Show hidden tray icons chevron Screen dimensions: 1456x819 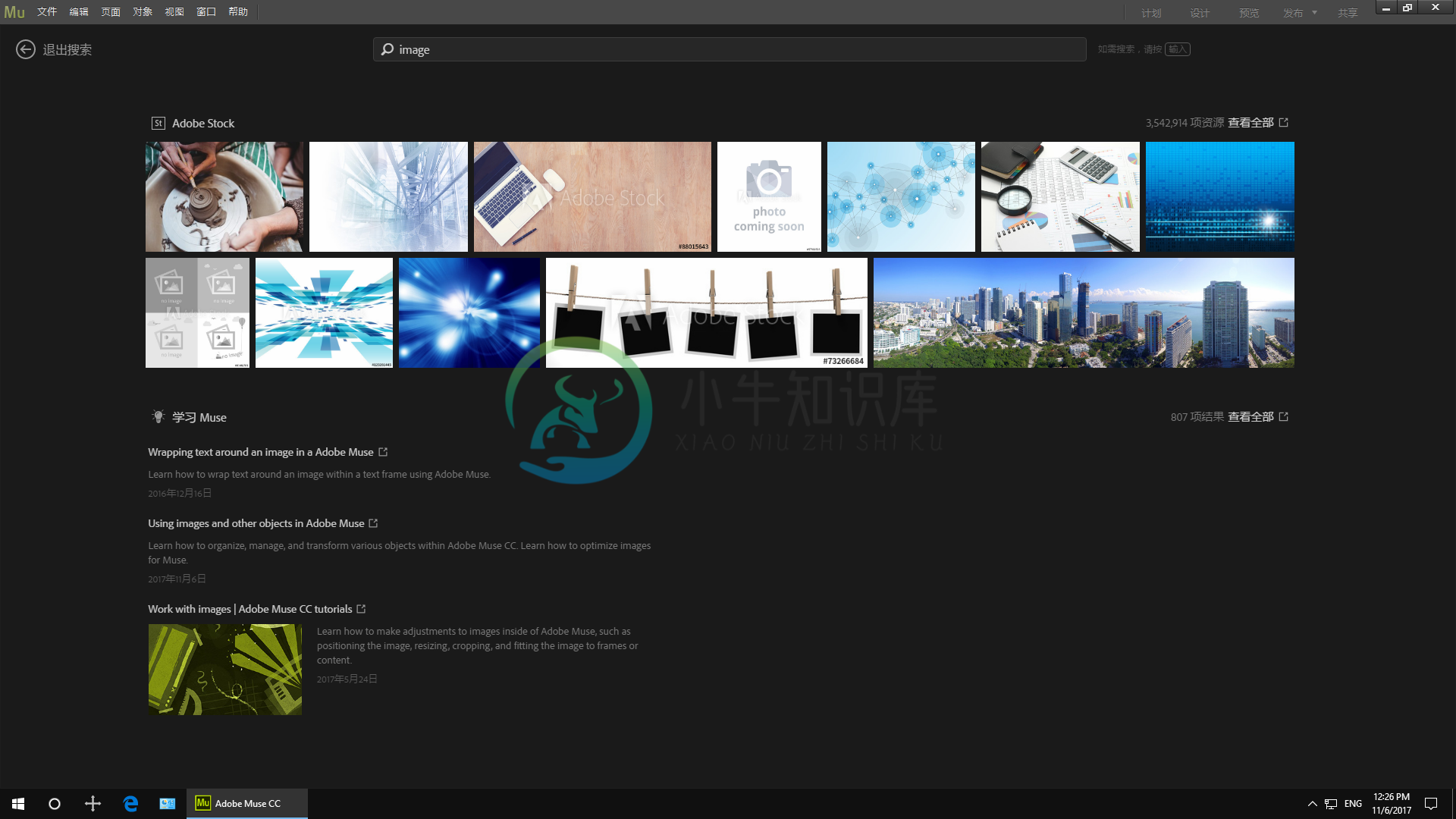point(1312,804)
